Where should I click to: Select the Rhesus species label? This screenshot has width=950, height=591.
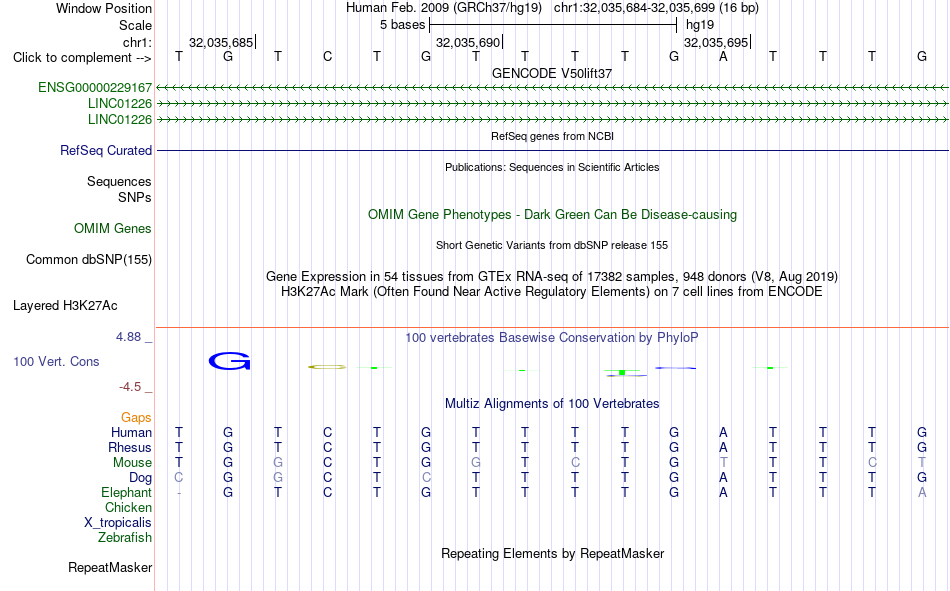tap(130, 447)
